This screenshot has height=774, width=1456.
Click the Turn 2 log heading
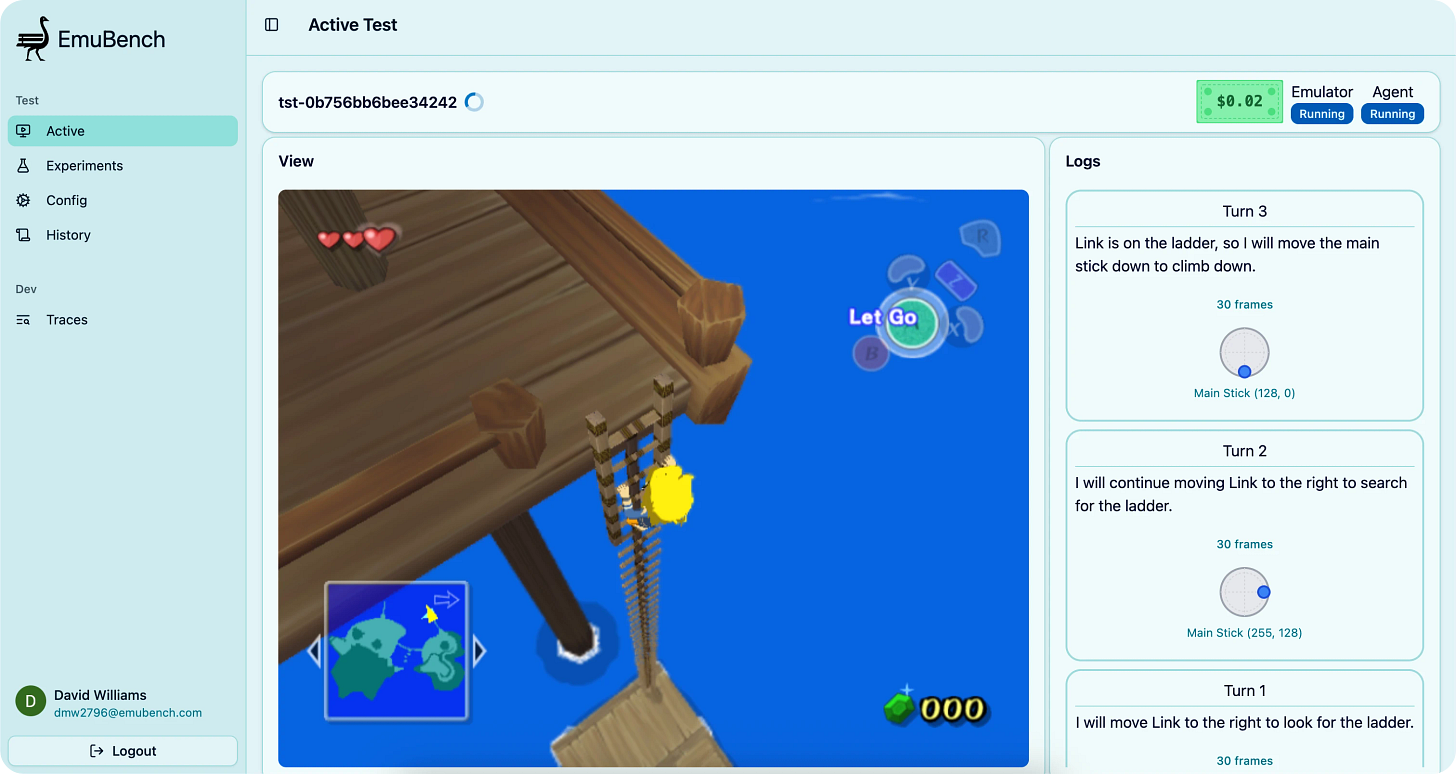click(x=1245, y=451)
